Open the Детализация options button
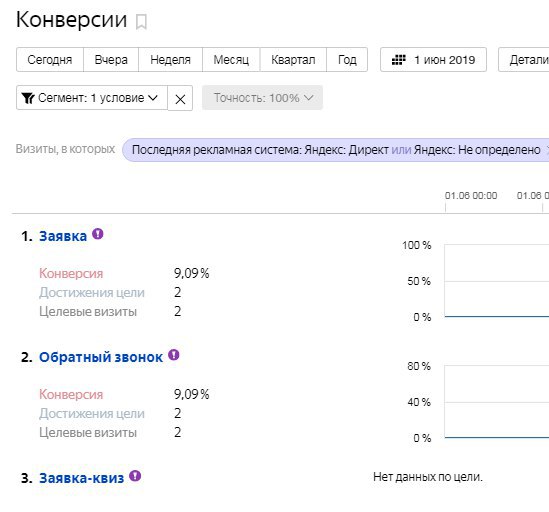Screen dimensions: 549x512 coord(524,60)
